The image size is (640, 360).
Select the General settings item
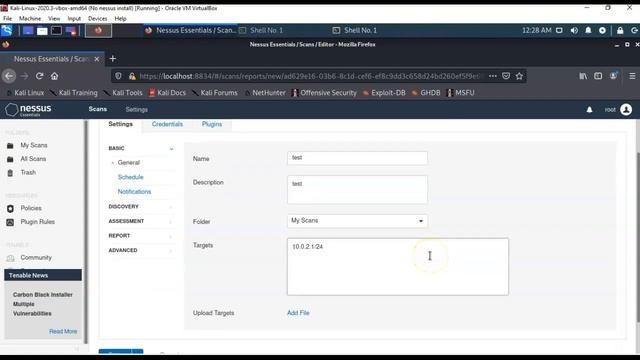pyautogui.click(x=129, y=162)
